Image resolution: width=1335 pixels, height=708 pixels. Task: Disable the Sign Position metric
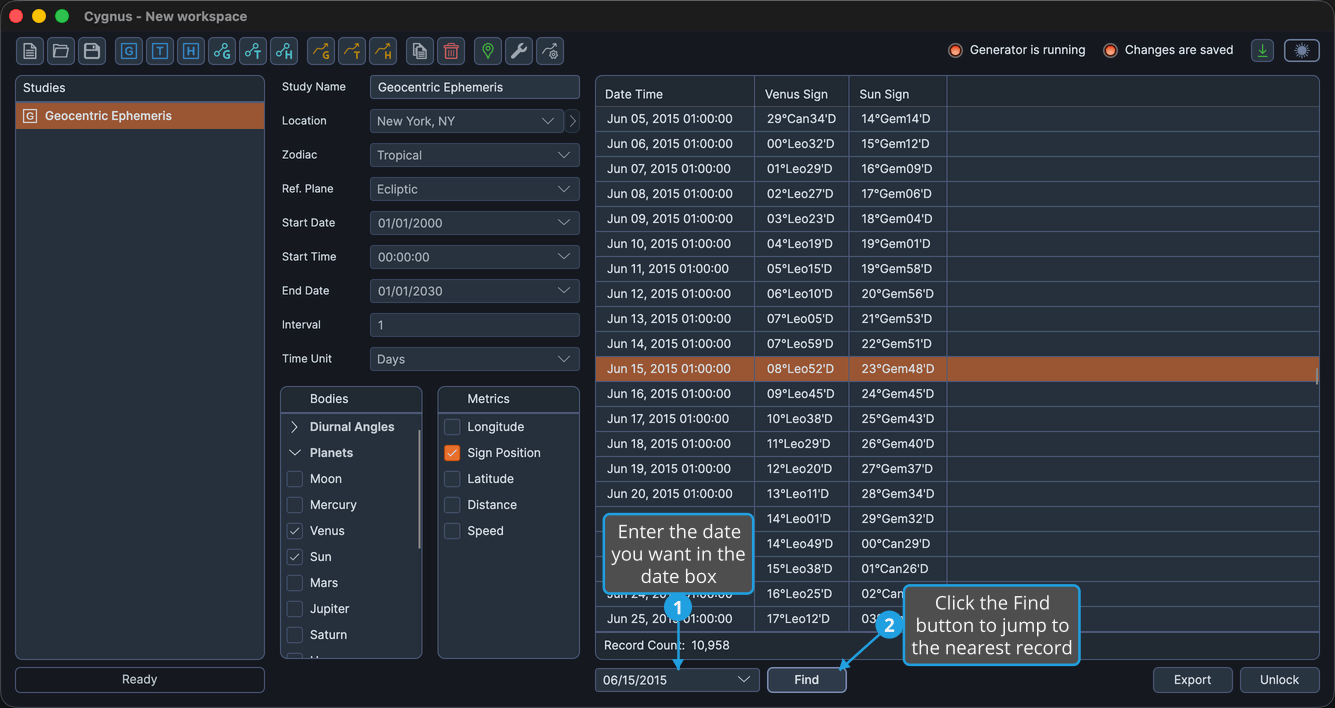point(452,453)
